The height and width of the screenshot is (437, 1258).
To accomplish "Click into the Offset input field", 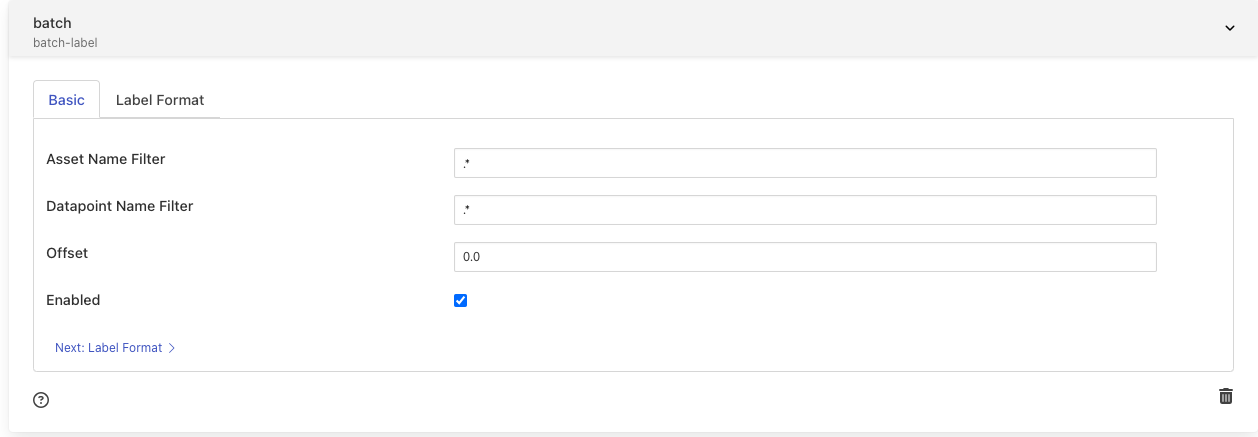I will point(805,257).
